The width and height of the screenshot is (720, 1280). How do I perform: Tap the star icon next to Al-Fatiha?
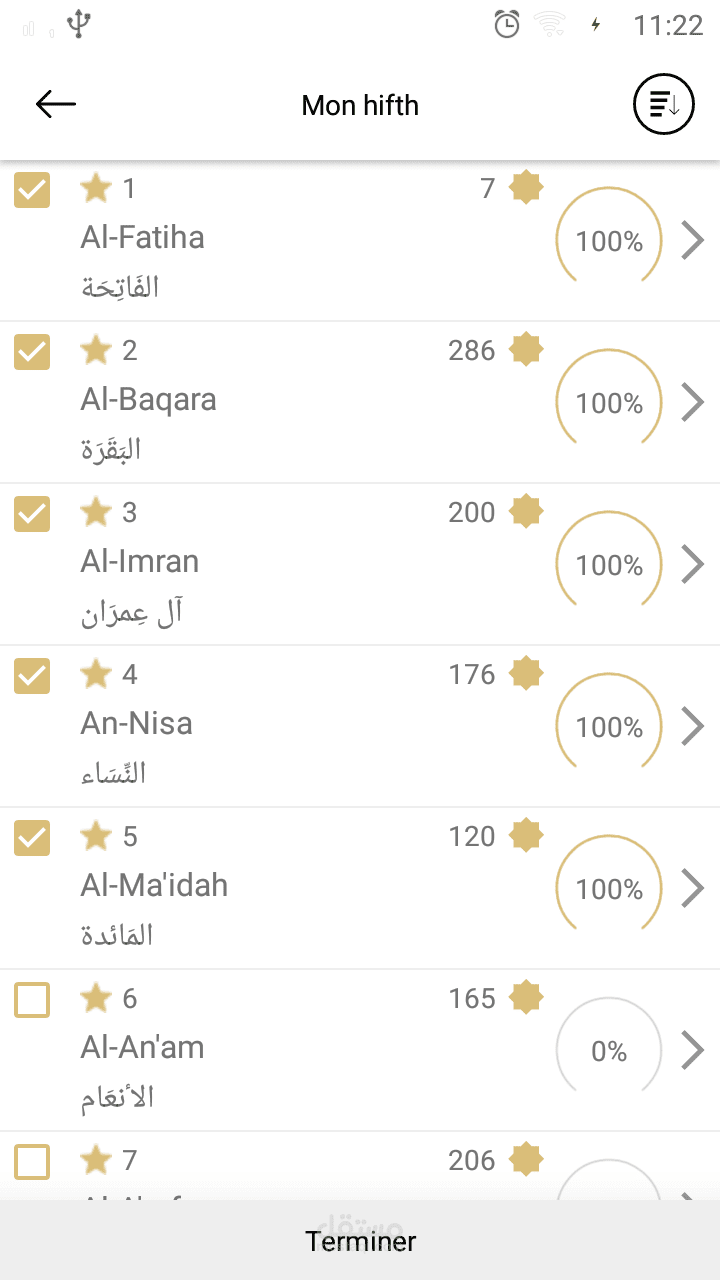(x=96, y=188)
